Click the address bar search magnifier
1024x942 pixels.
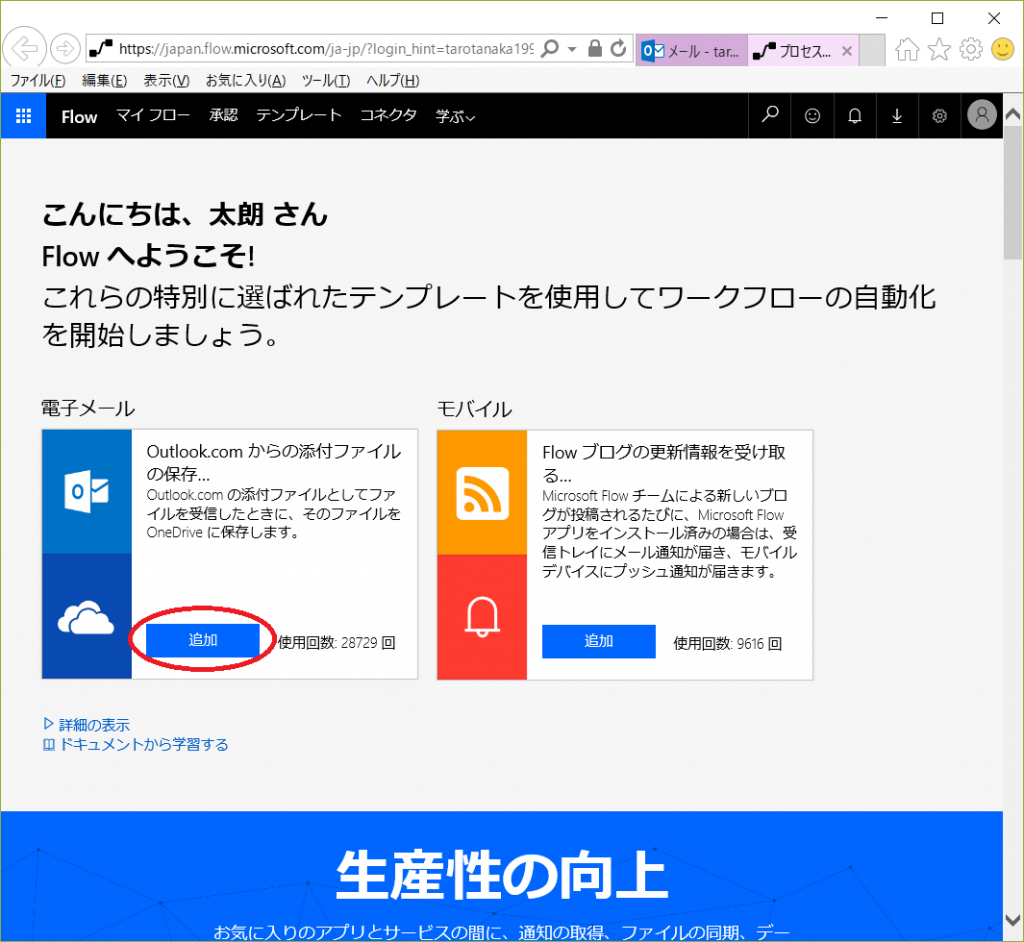[551, 48]
